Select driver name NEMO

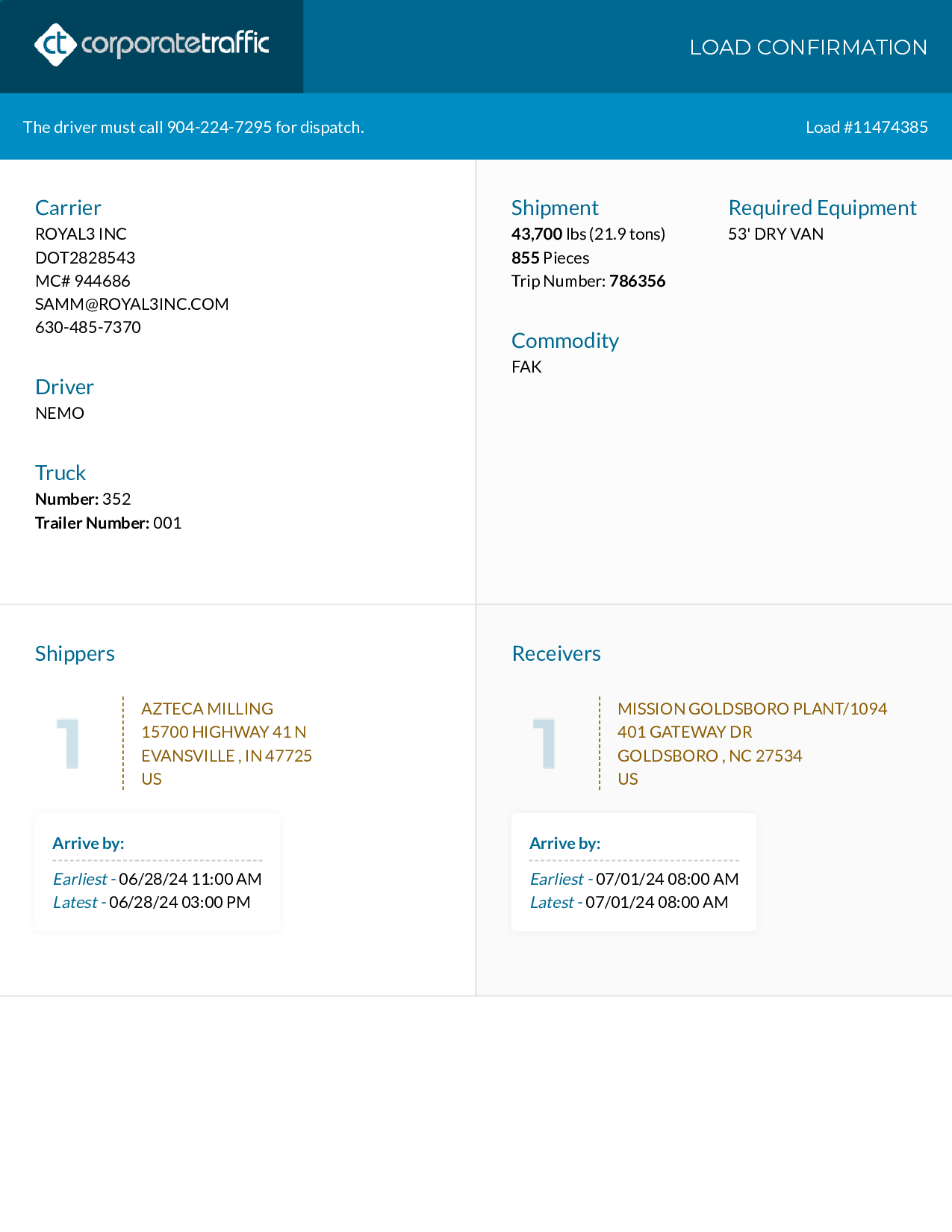coord(60,413)
